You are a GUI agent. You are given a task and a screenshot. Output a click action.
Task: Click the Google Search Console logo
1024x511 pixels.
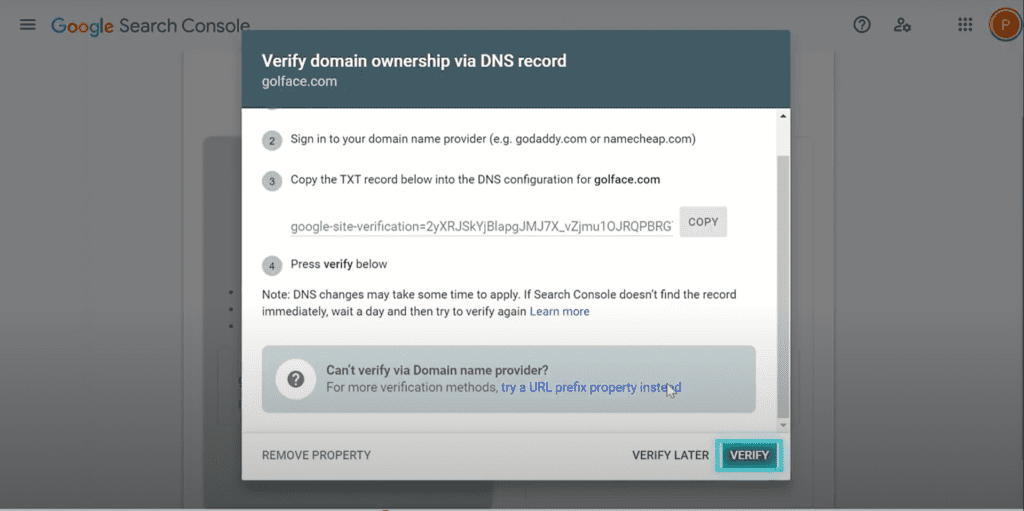click(150, 26)
